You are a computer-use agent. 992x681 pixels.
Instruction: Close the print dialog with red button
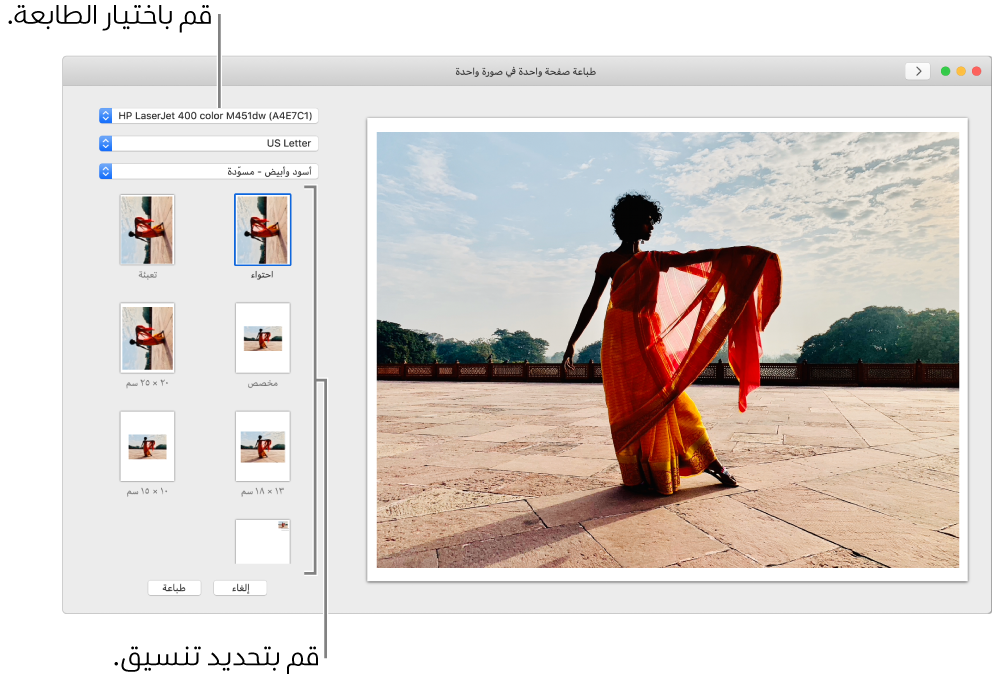click(x=976, y=71)
